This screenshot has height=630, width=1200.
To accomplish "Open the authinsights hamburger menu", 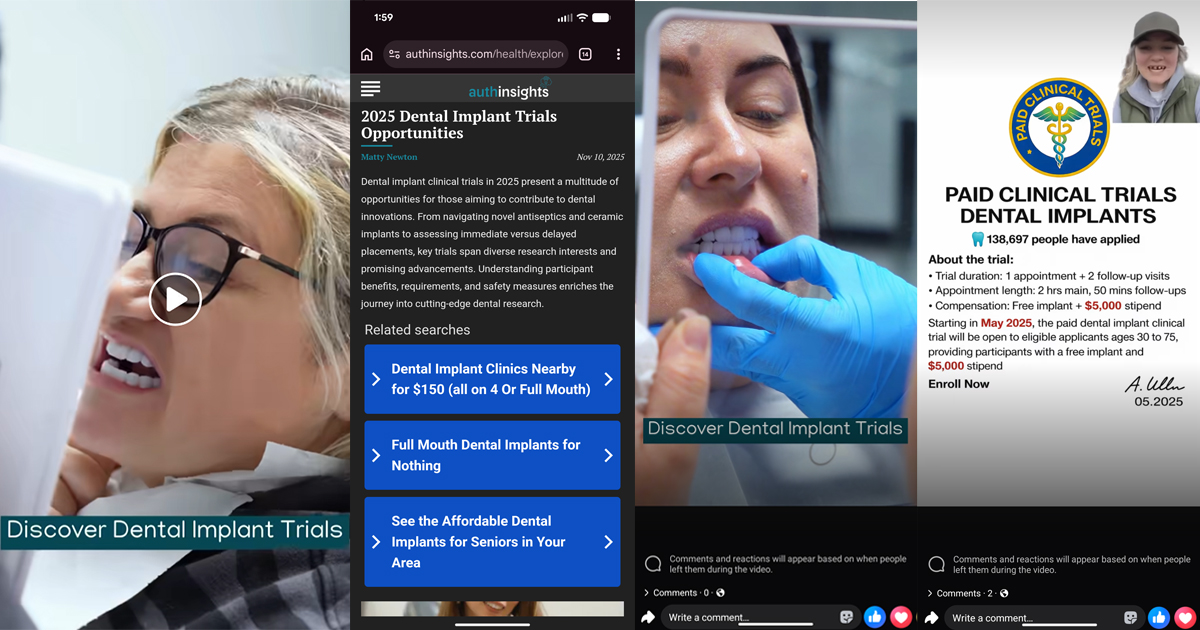I will coord(370,88).
